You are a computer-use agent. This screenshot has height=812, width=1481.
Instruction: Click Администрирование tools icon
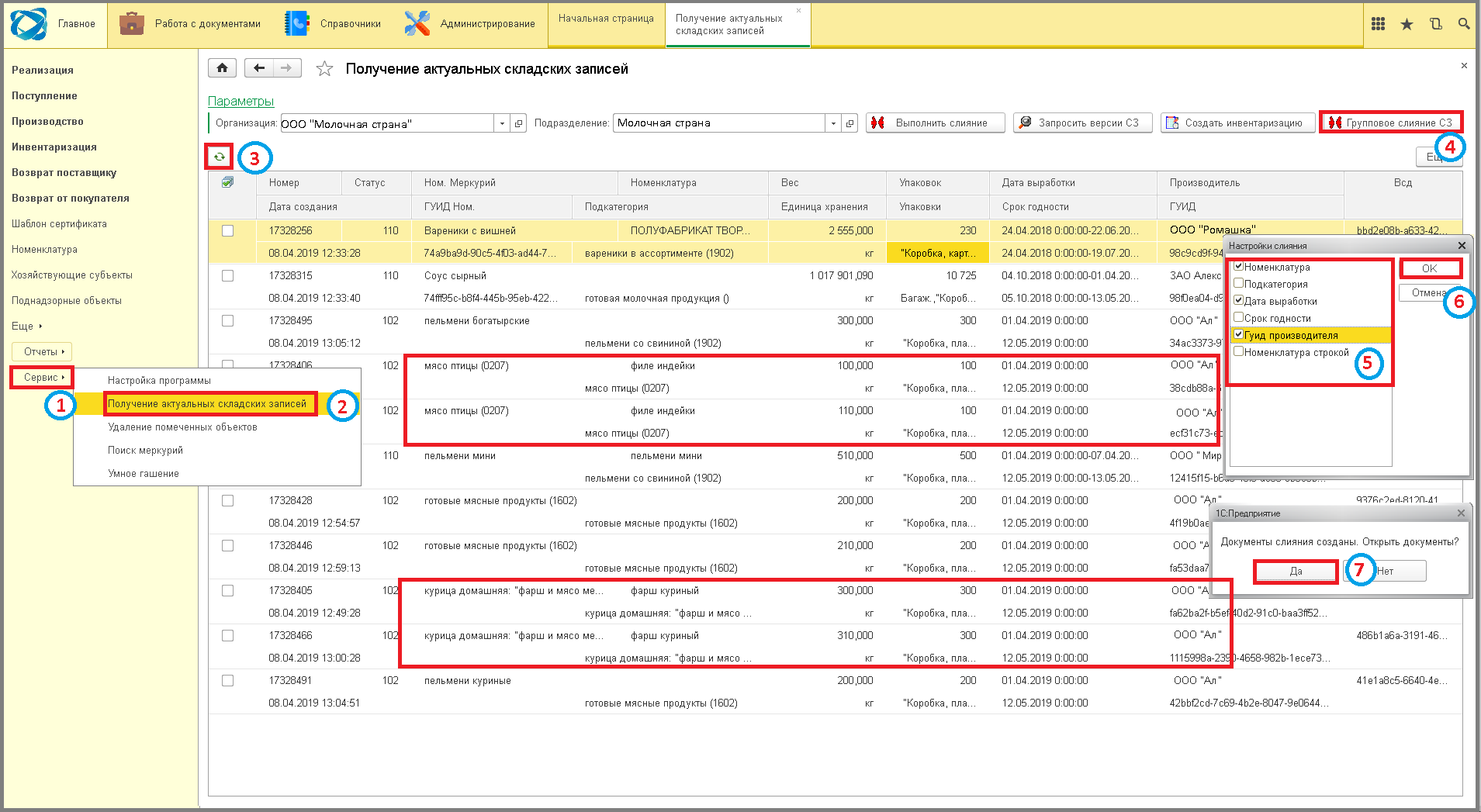pos(417,23)
